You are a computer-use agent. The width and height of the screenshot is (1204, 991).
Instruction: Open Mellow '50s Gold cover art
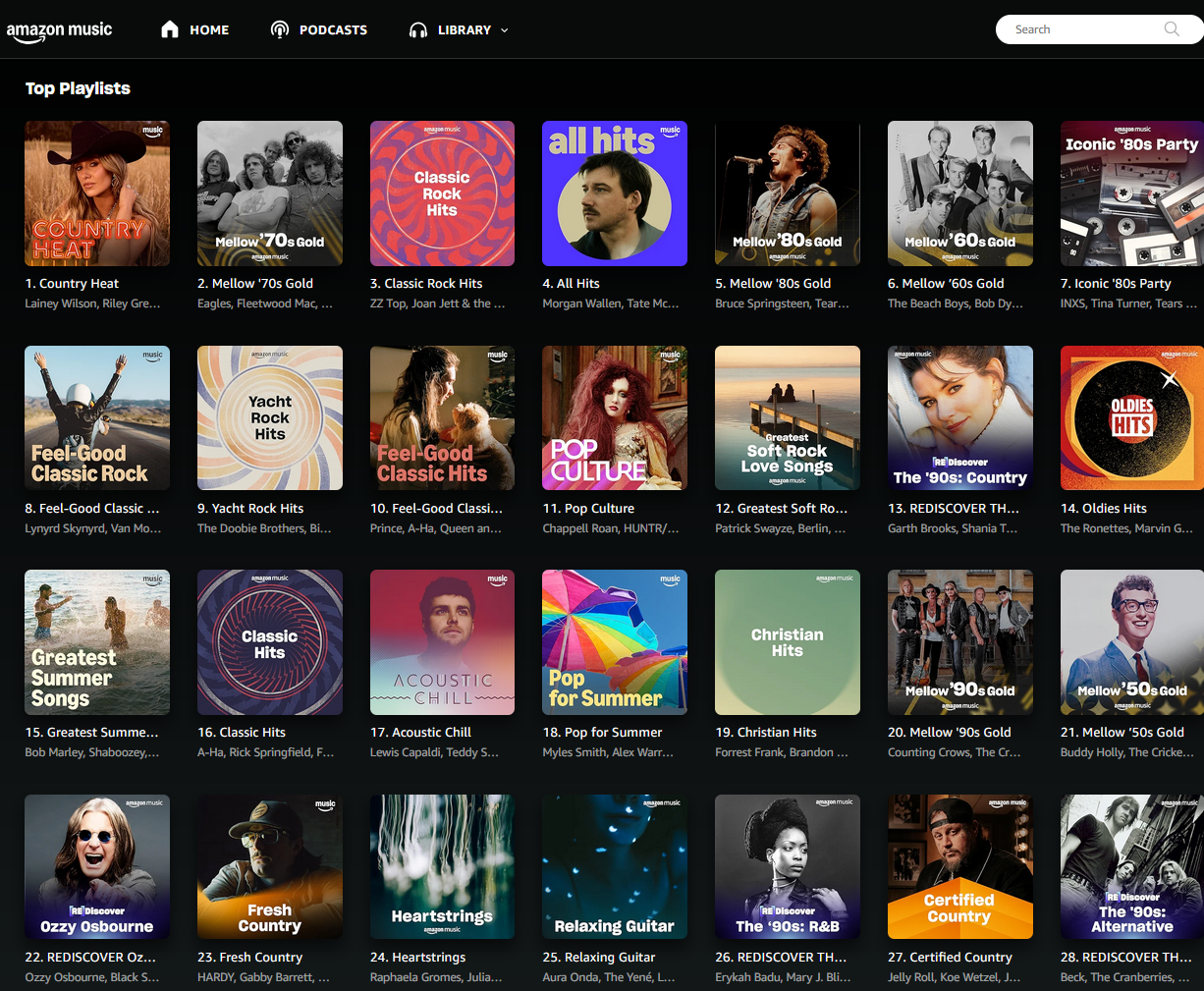1132,642
